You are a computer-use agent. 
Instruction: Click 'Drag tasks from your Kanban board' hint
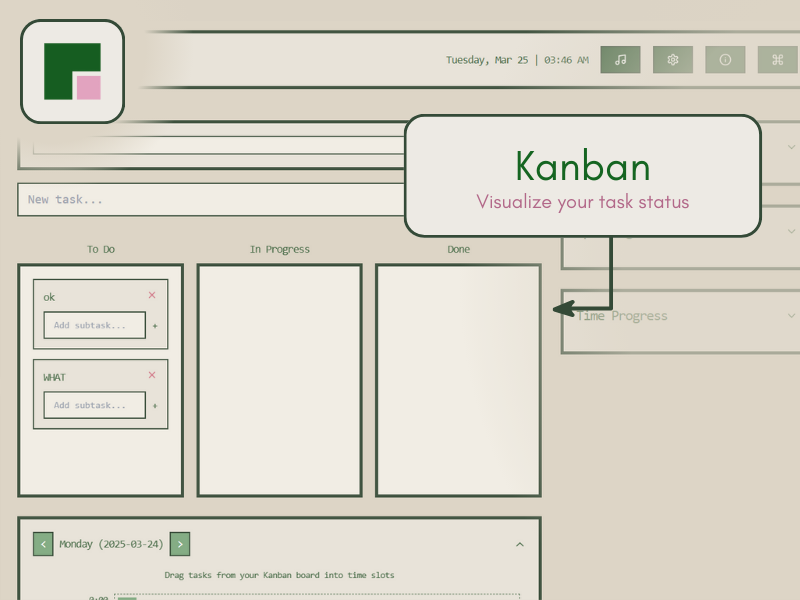[279, 575]
